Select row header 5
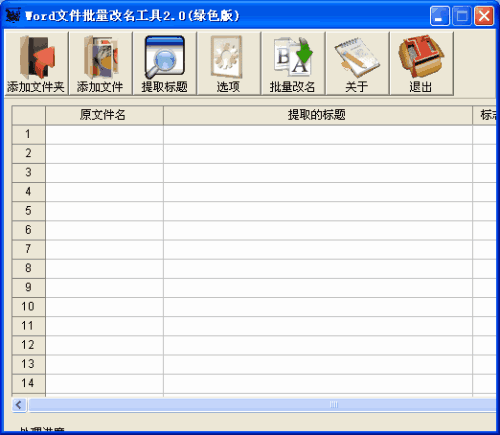 29,211
